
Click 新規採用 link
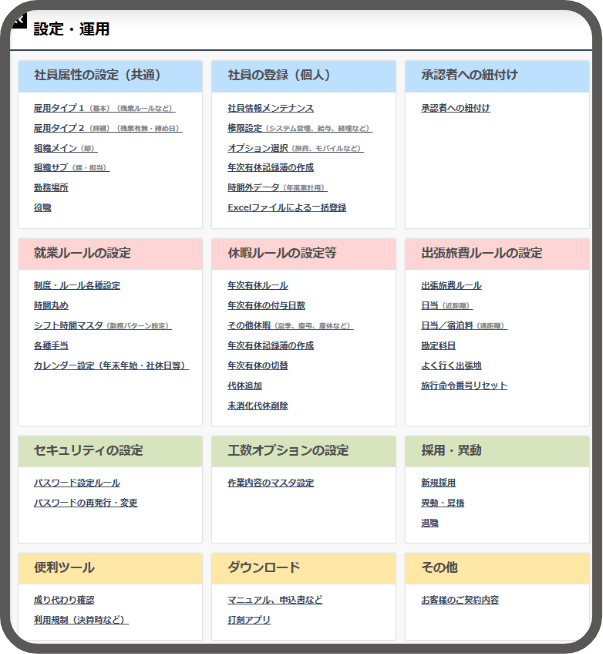click(x=438, y=483)
